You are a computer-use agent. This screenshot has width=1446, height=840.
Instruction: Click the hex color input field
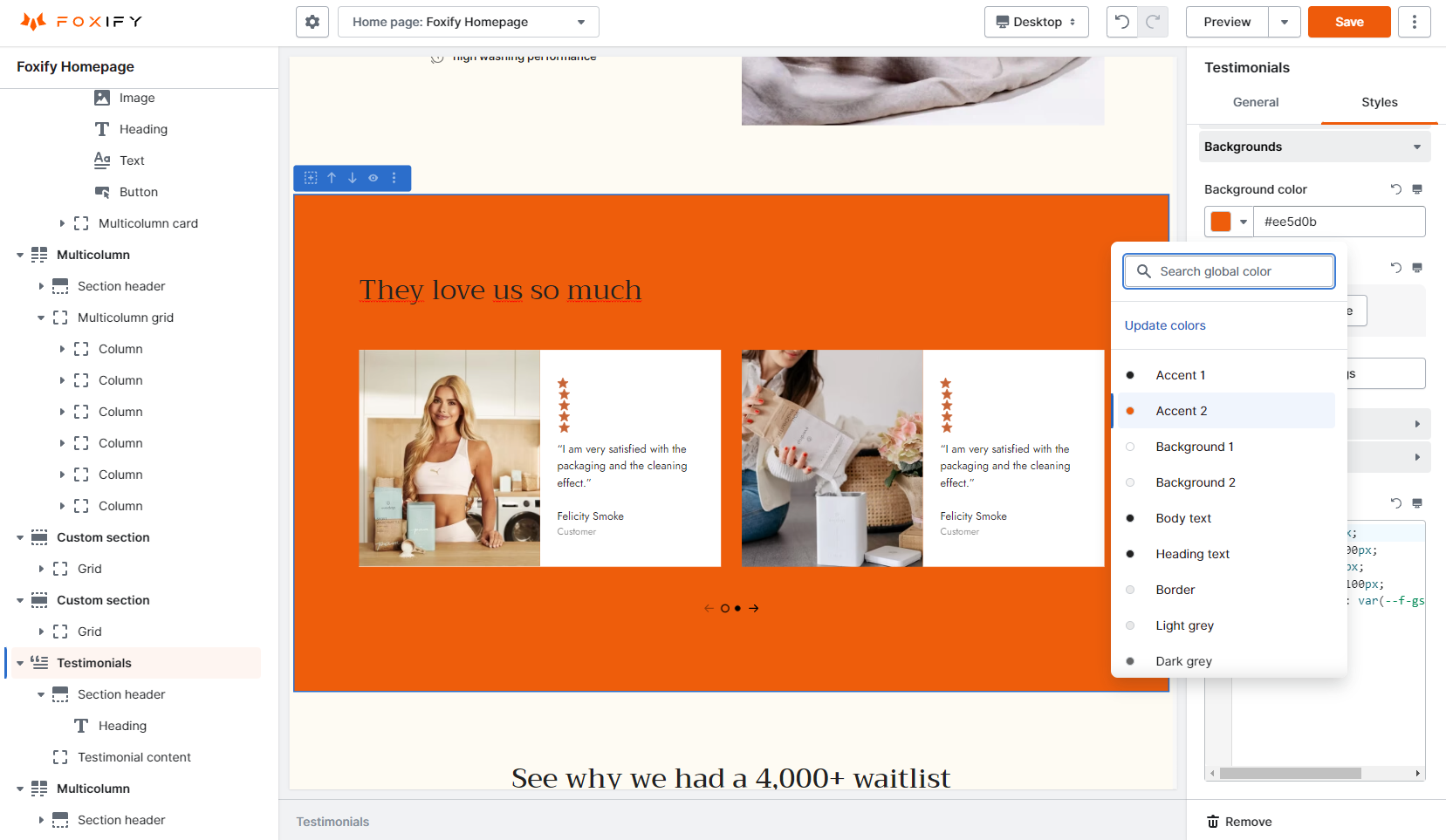pyautogui.click(x=1340, y=222)
